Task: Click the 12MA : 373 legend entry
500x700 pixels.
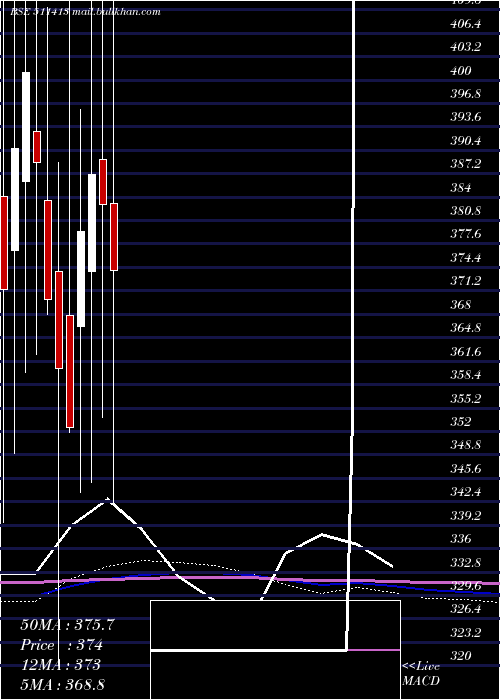Action: coord(62,665)
